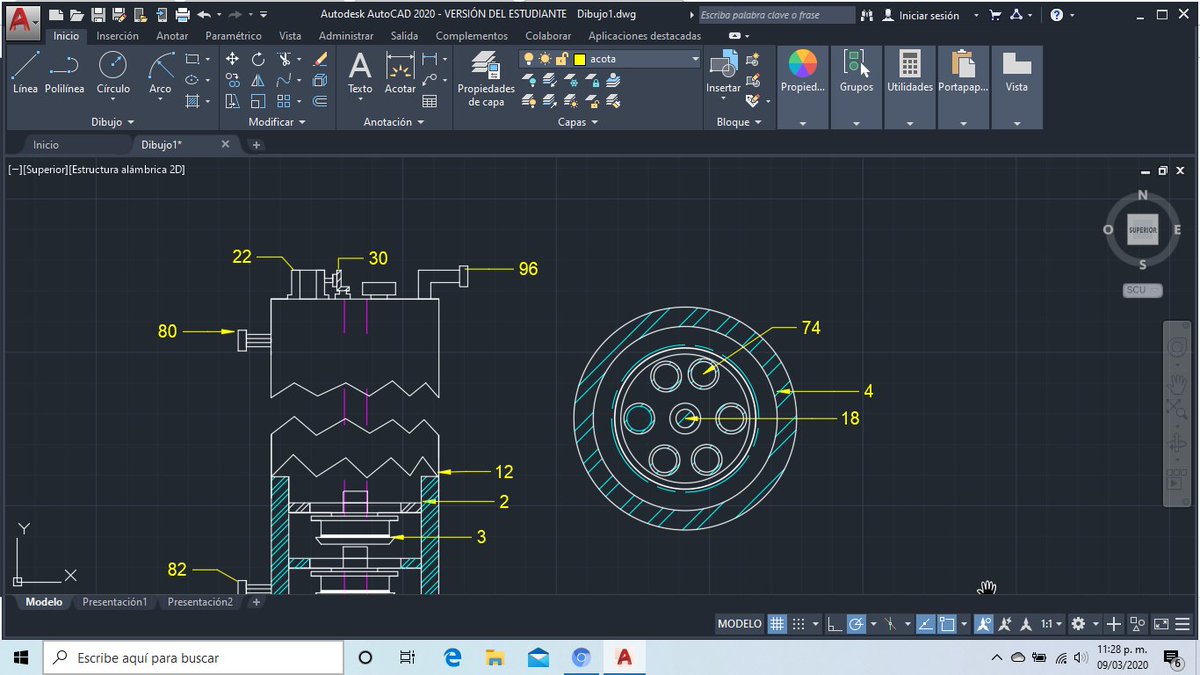This screenshot has height=675, width=1200.
Task: Open the acota layer dropdown
Action: pyautogui.click(x=696, y=59)
